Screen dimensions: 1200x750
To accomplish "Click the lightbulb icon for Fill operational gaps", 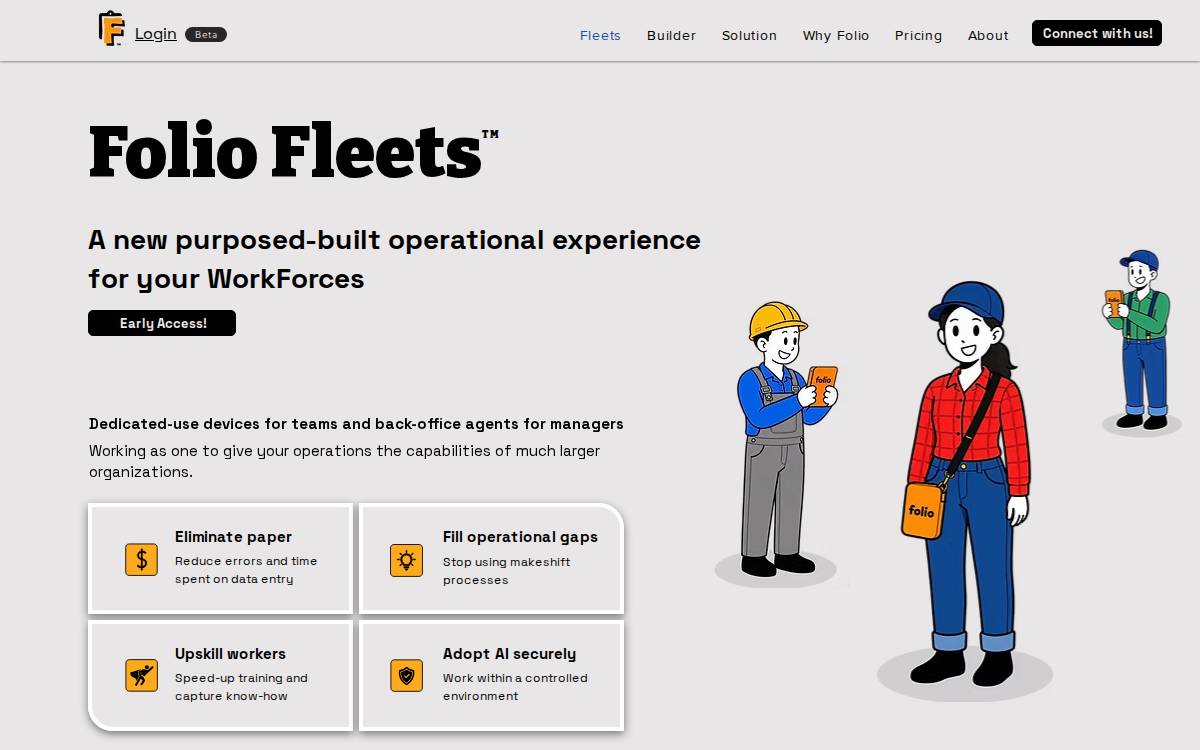I will pyautogui.click(x=406, y=560).
